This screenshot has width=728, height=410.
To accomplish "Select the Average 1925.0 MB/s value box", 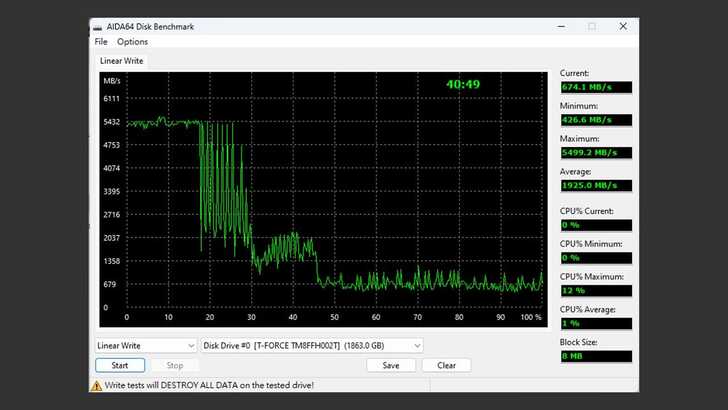I will tap(596, 186).
